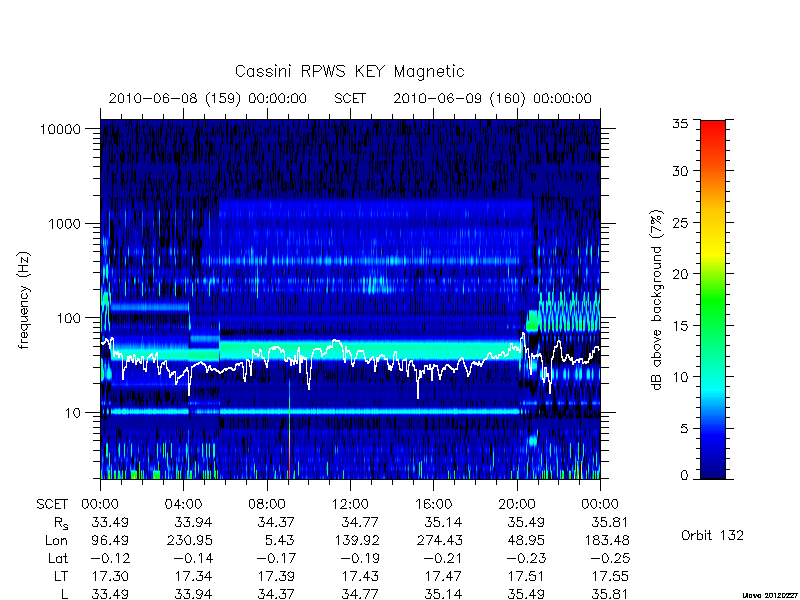This screenshot has width=800, height=600.
Task: Select the Lon value 96.49
Action: 110,540
